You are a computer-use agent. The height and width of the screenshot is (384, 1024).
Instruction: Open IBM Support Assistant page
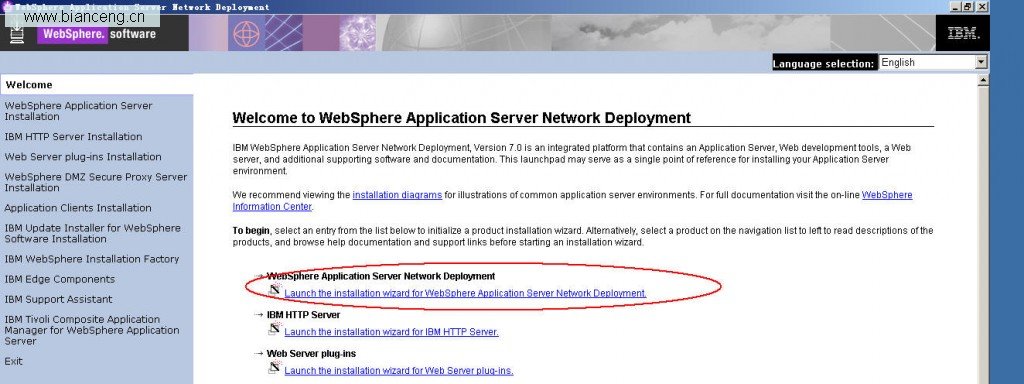pos(58,299)
